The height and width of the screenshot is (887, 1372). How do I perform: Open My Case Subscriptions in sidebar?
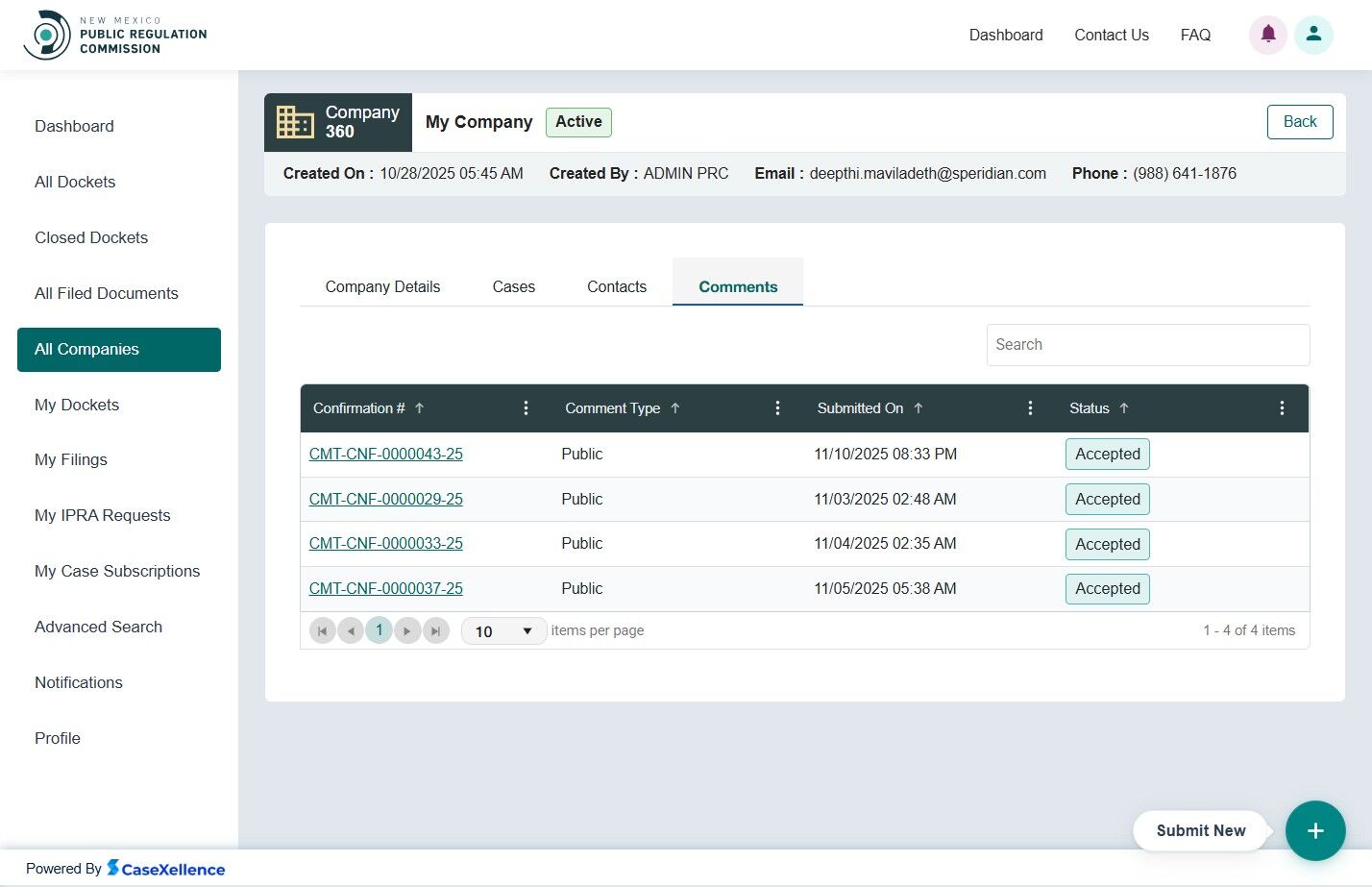click(119, 572)
